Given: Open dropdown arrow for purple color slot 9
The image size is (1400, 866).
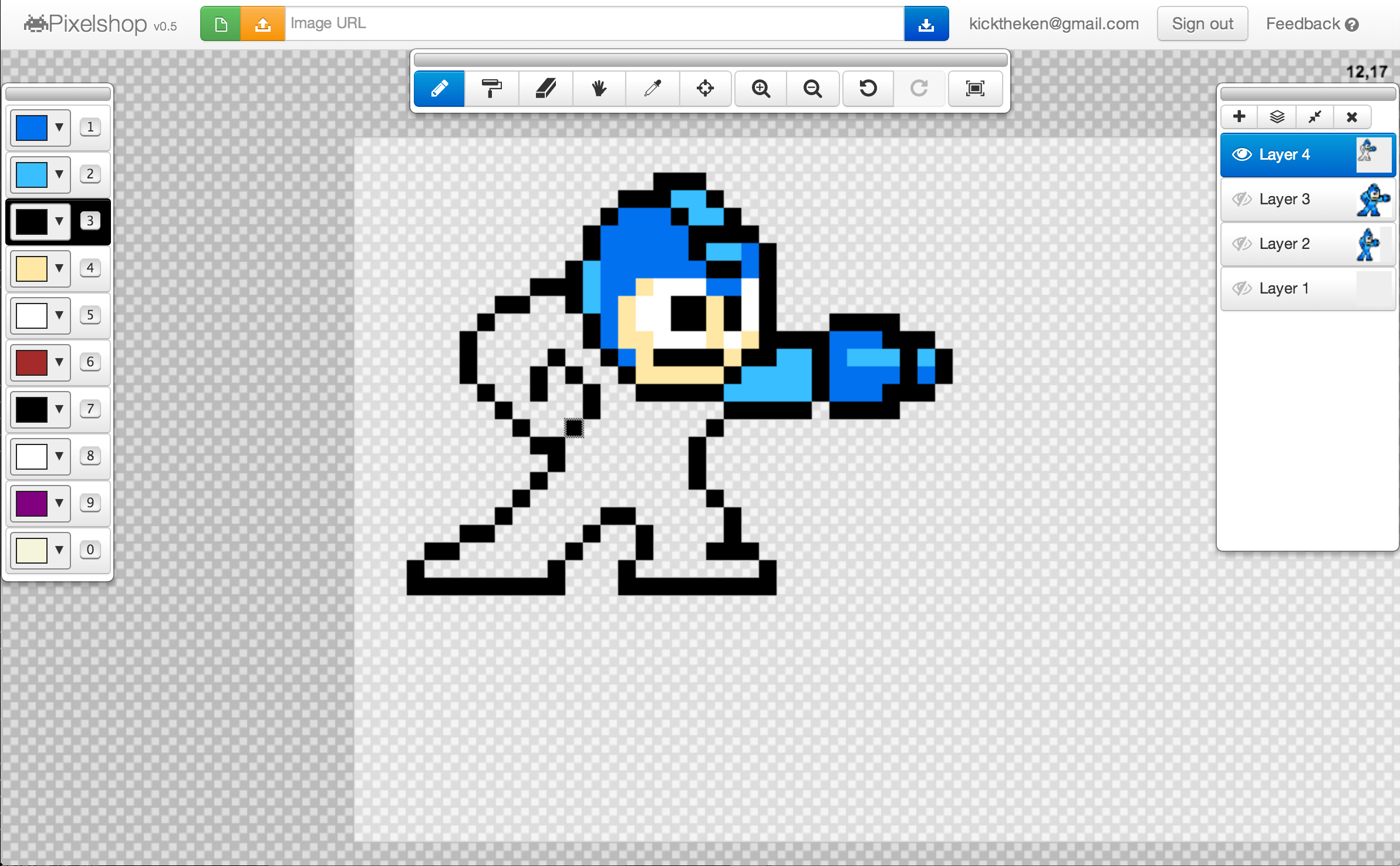Looking at the screenshot, I should pos(59,503).
